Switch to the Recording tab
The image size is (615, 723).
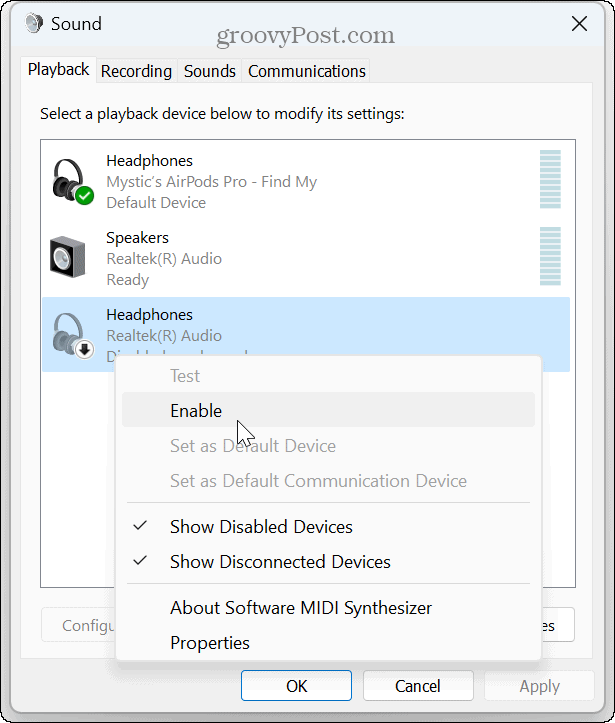[136, 71]
